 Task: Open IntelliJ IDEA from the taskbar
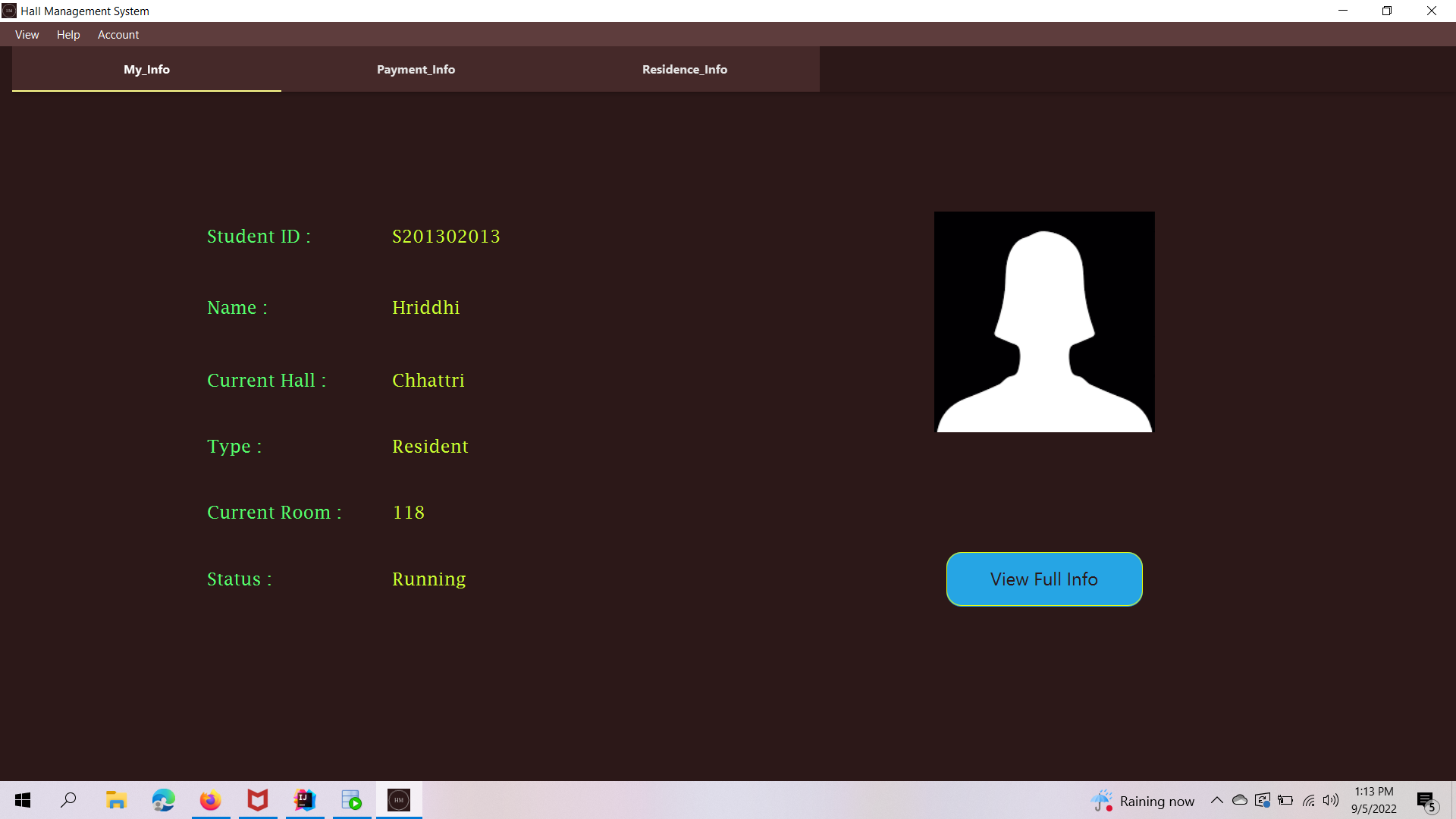click(304, 800)
